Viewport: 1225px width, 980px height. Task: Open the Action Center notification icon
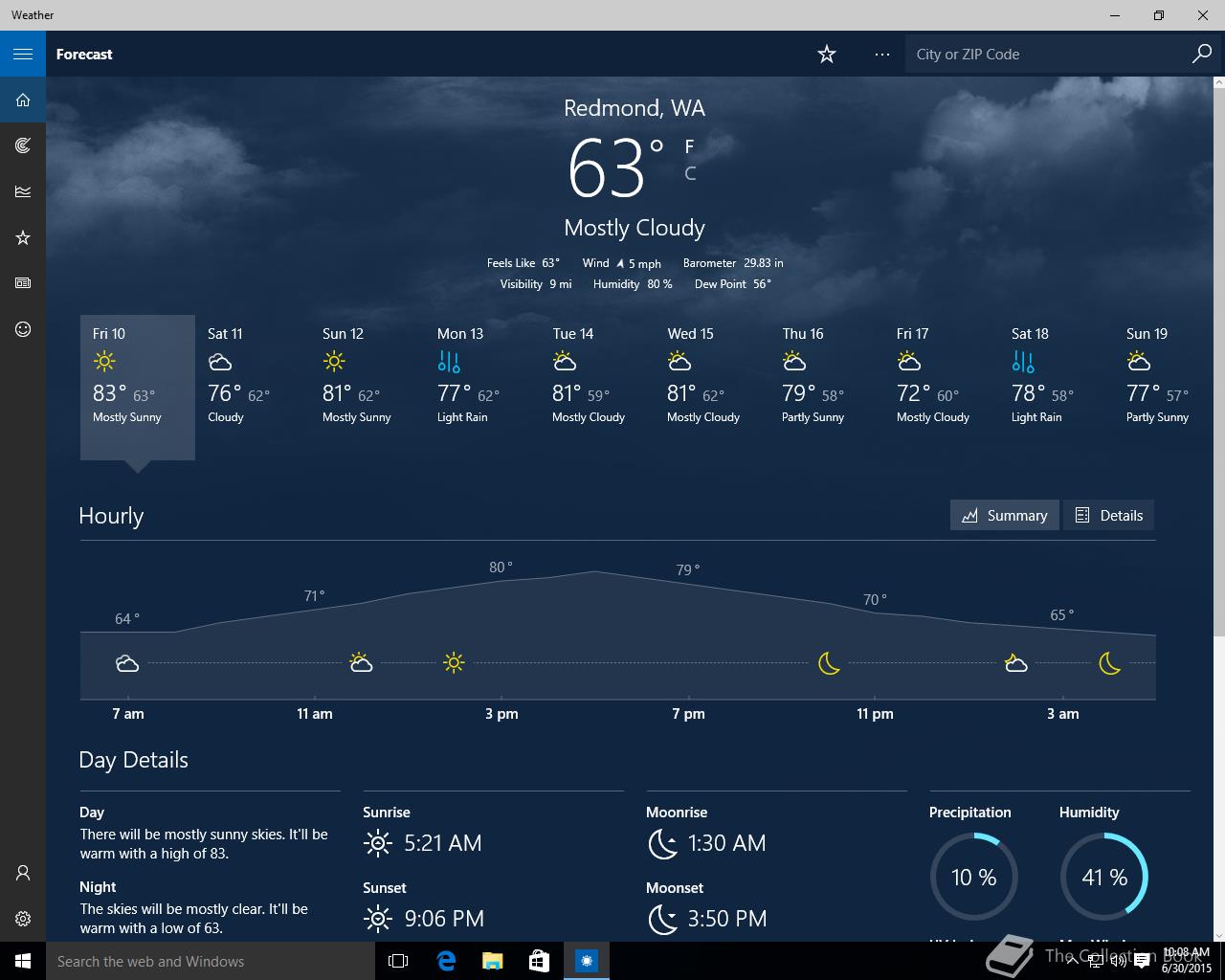pos(1141,962)
